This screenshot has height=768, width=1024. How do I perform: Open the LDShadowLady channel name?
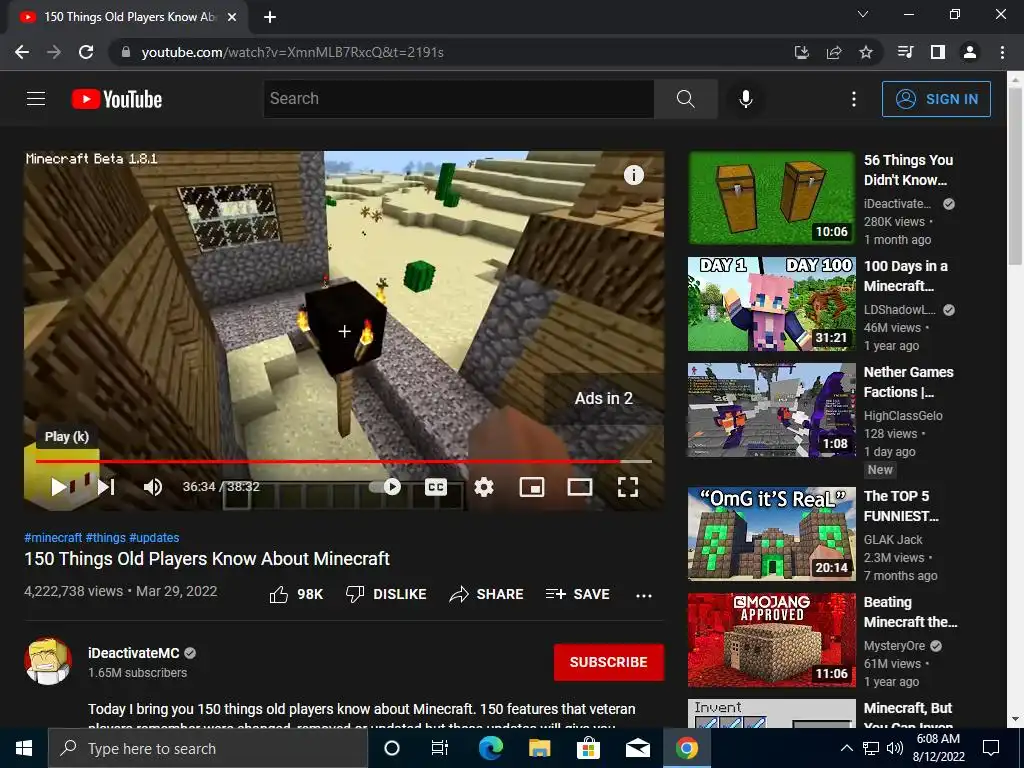pos(899,310)
